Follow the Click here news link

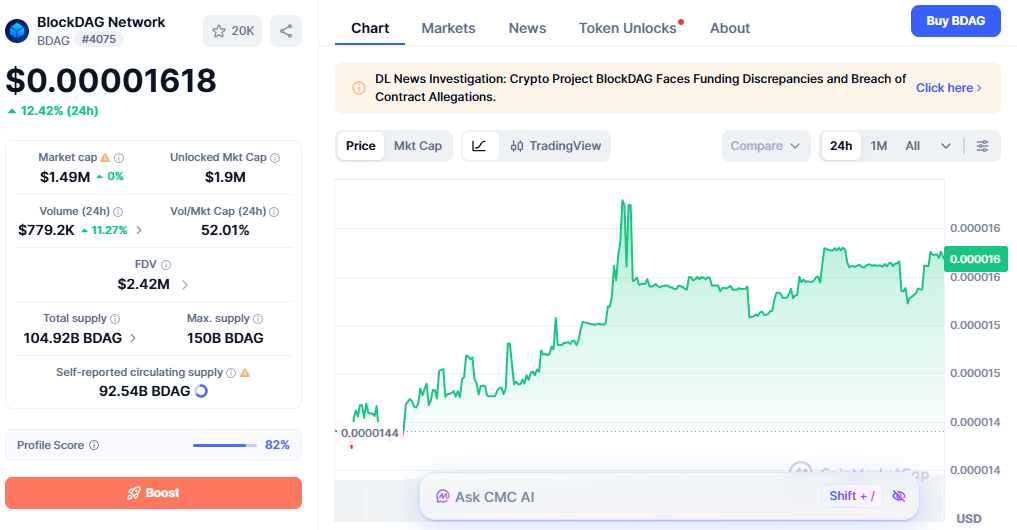[948, 88]
